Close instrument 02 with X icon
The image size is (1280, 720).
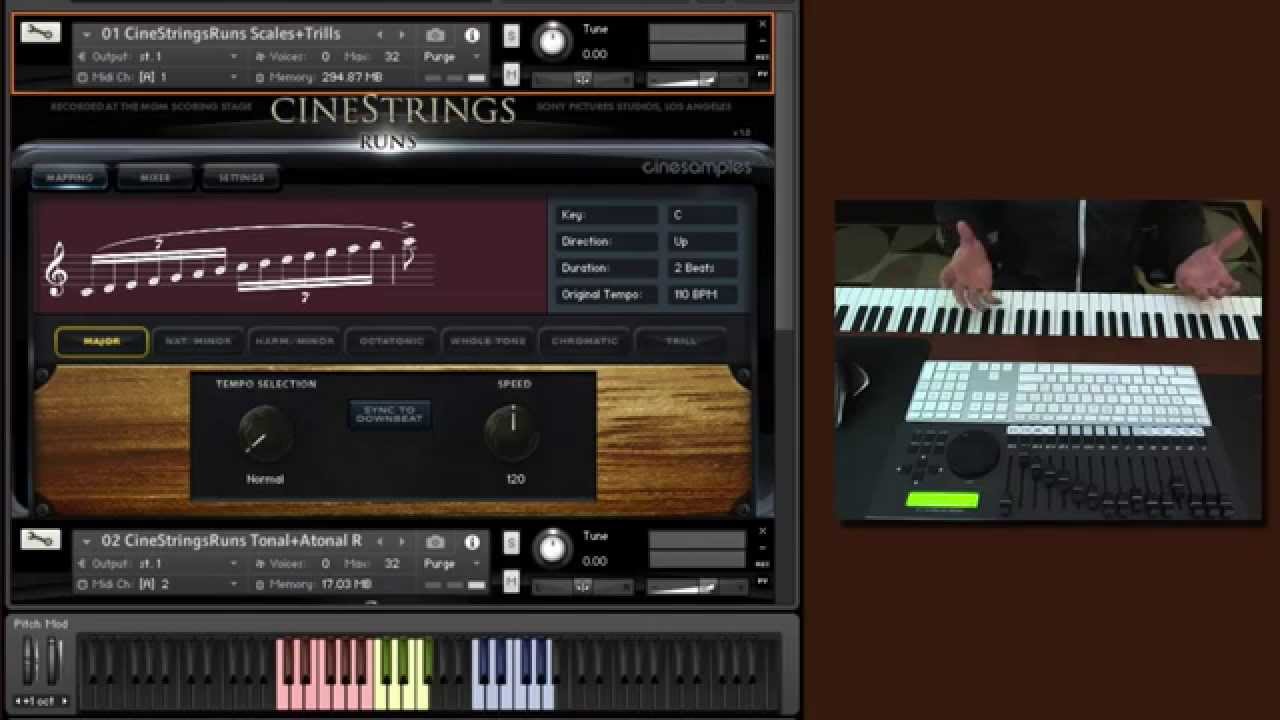pos(763,530)
